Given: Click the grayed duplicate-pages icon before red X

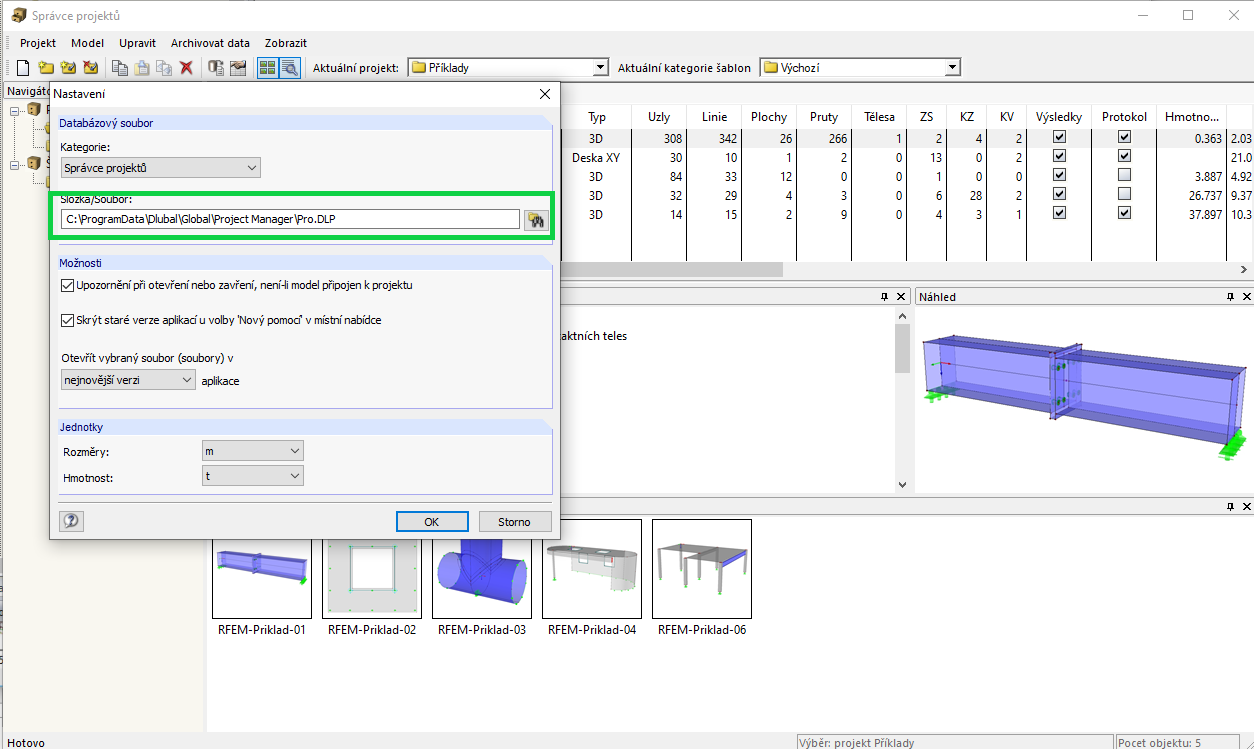Looking at the screenshot, I should [x=164, y=68].
